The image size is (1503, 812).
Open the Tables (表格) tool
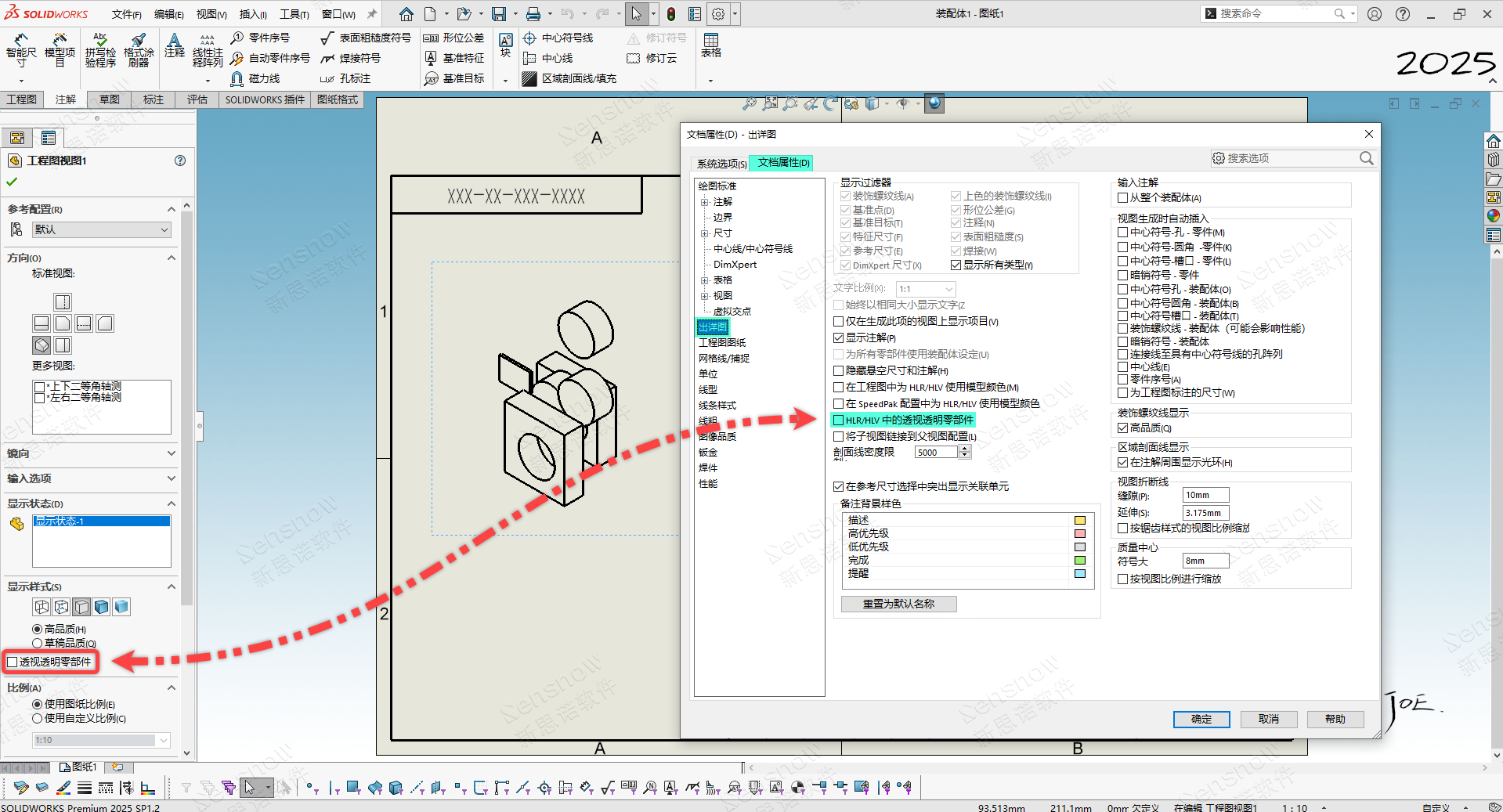(x=710, y=45)
